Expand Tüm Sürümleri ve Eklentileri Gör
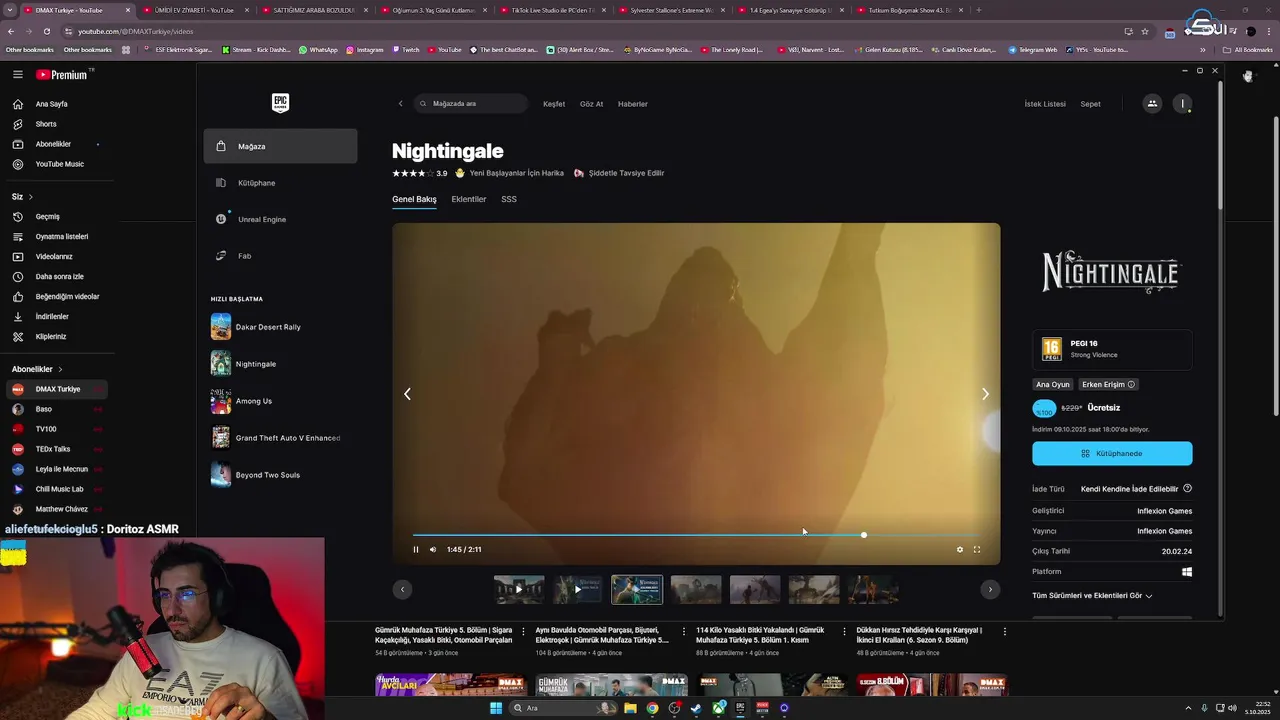The image size is (1280, 720). point(1092,595)
